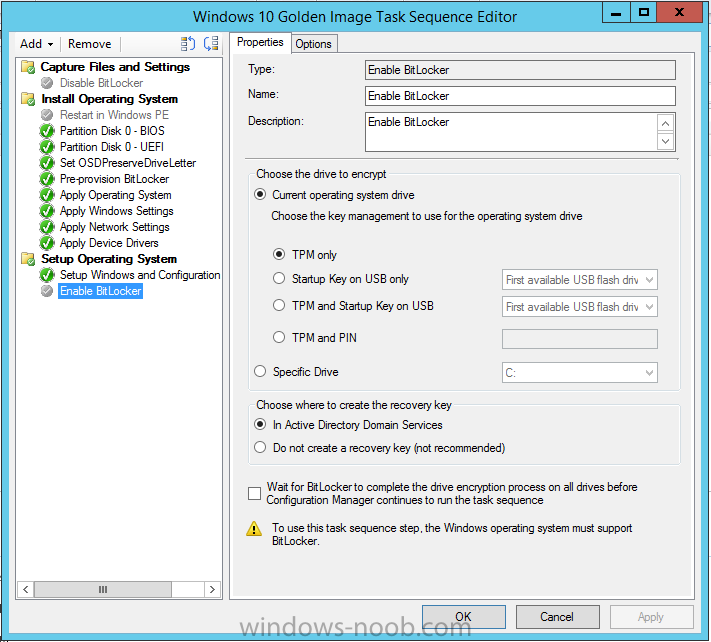Image resolution: width=711 pixels, height=642 pixels.
Task: Click the Setup Operating System folder icon
Action: click(x=29, y=259)
